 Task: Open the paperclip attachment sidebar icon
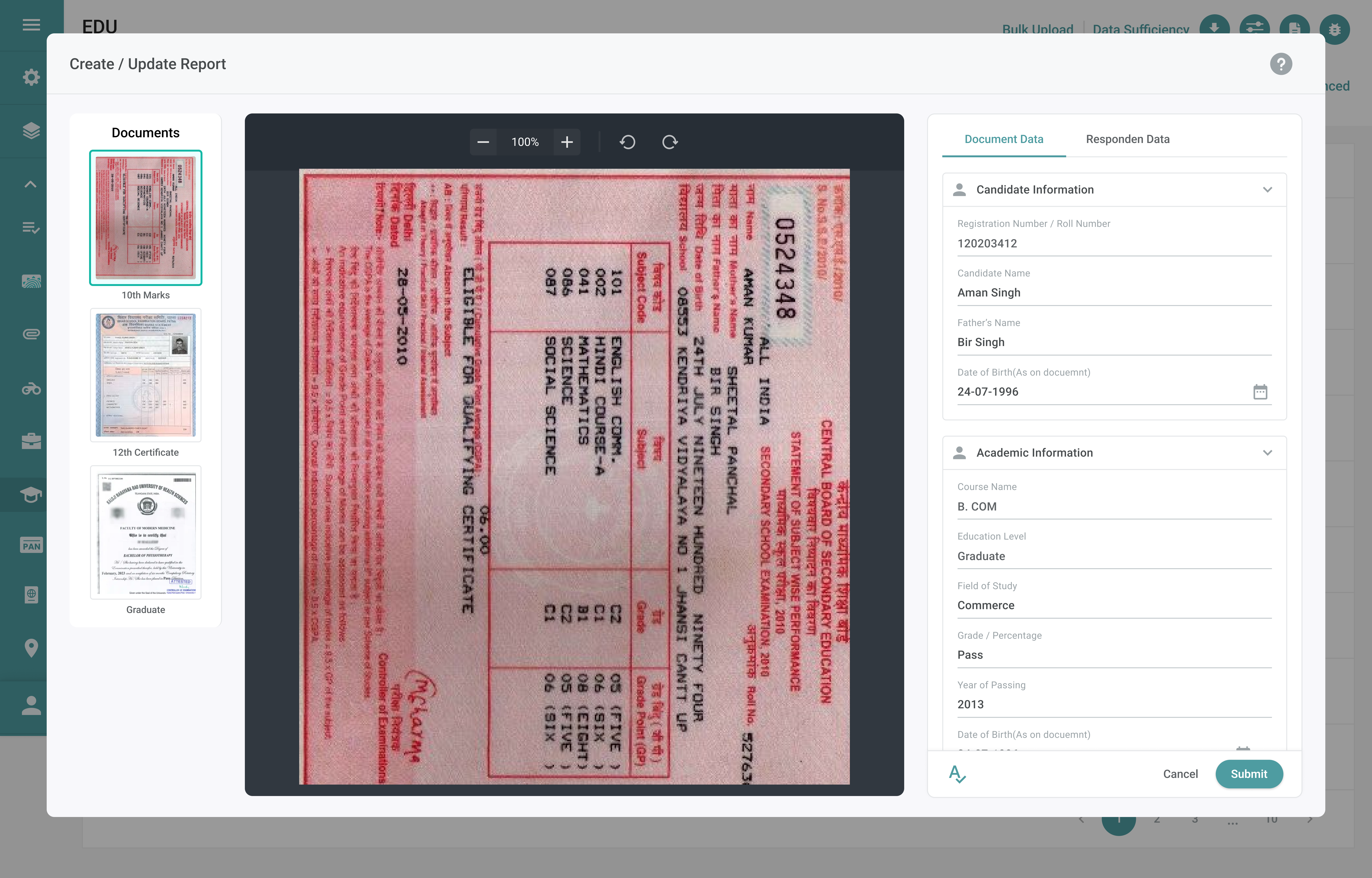coord(31,334)
